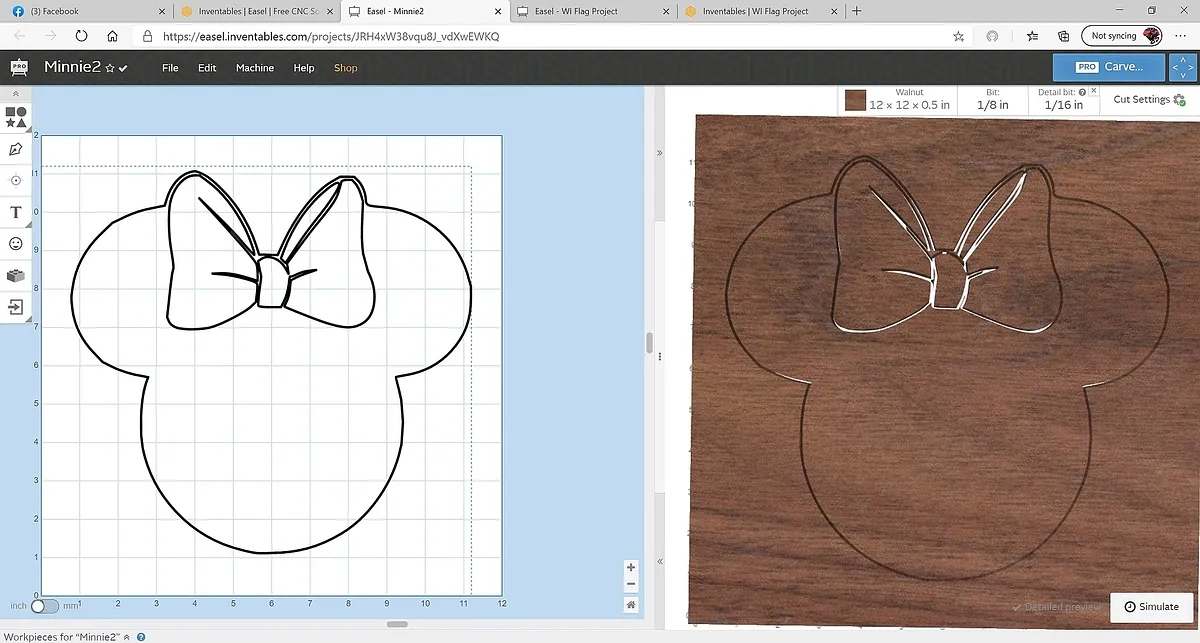Open the Bit 1/8 in selector
The image size is (1200, 643).
(992, 99)
